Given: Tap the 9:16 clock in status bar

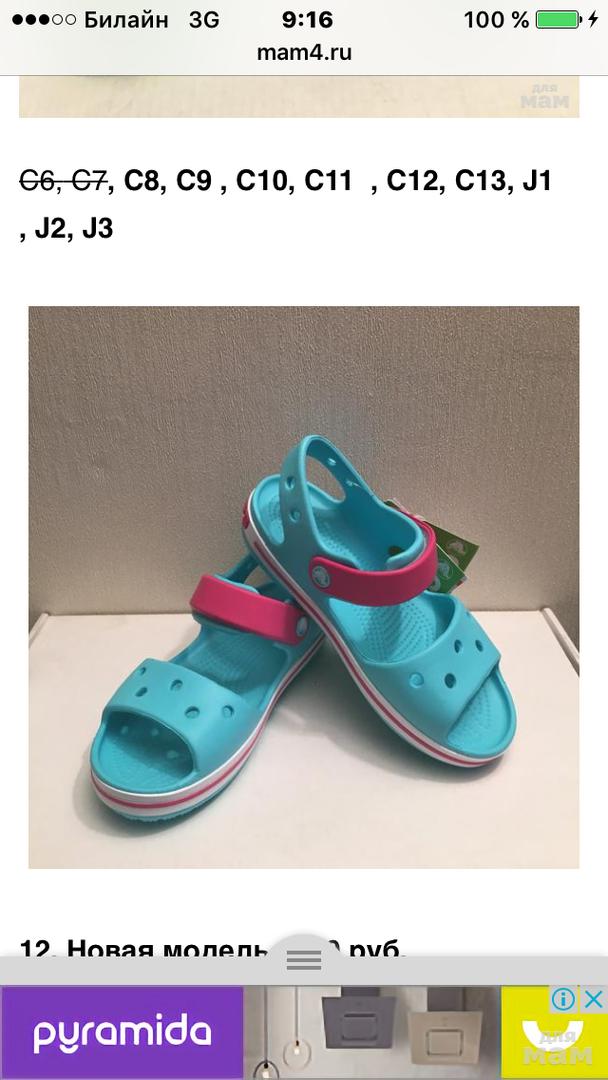Looking at the screenshot, I should [307, 19].
